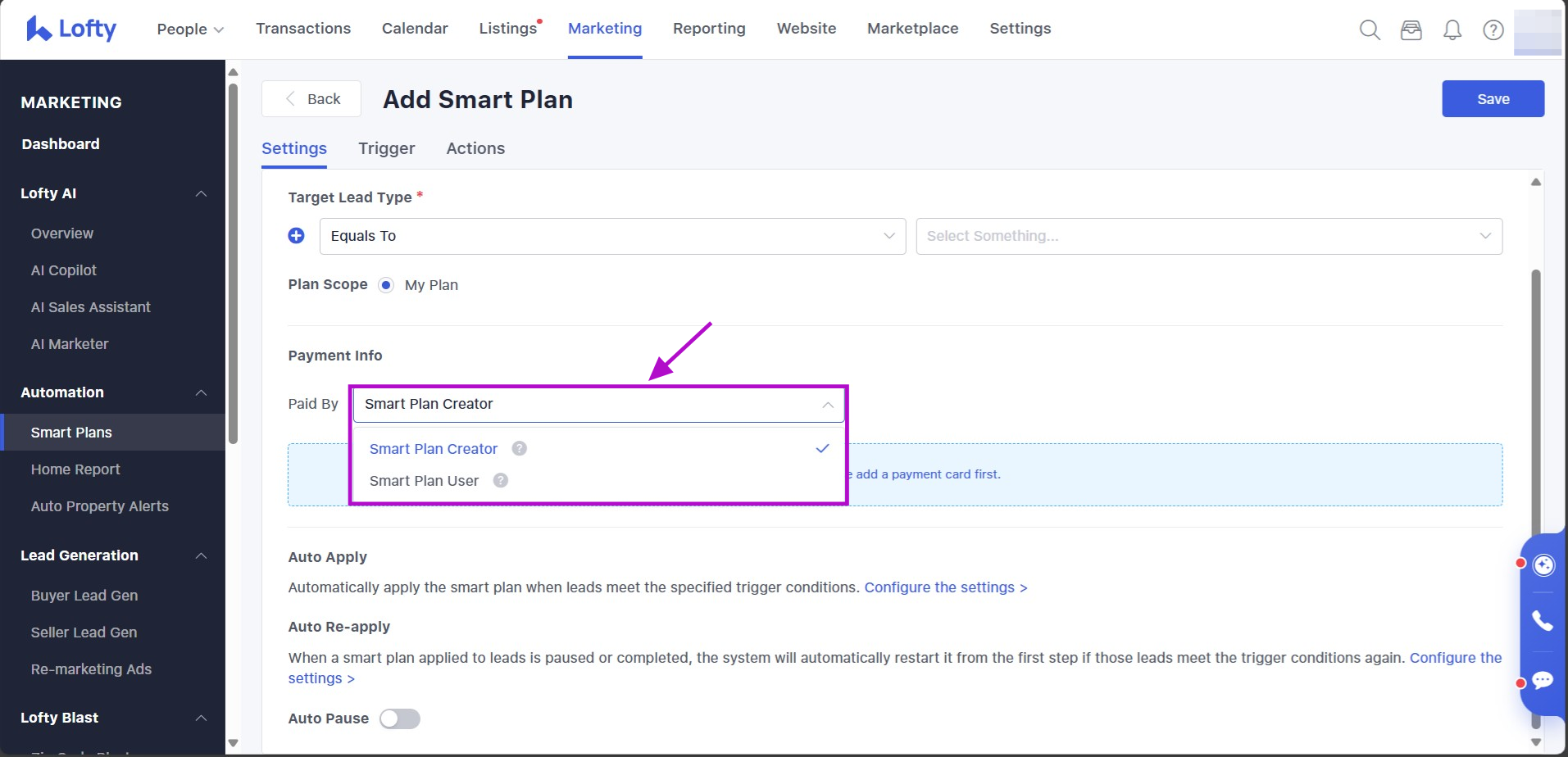Click help icon beside Smart Plan User option
This screenshot has height=757, width=1568.
500,480
